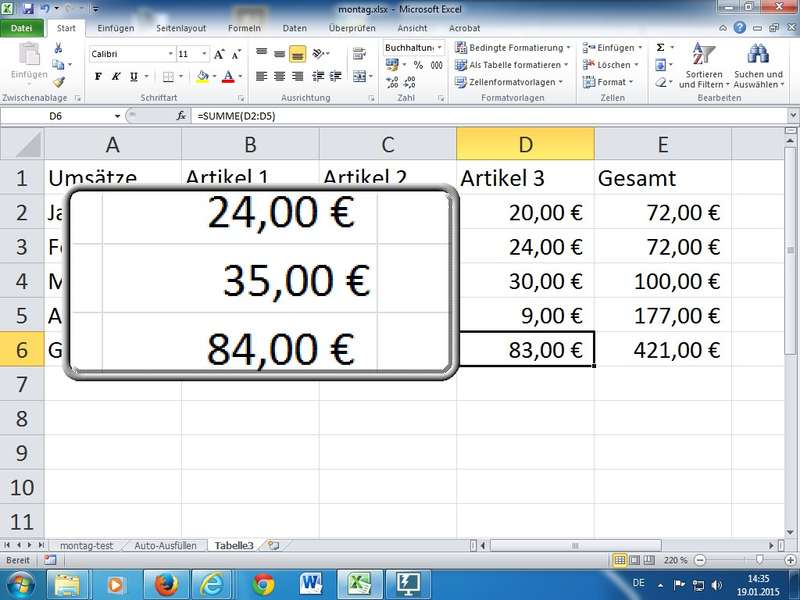Select cell E6 showing 421,00 €
This screenshot has width=800, height=600.
[x=662, y=350]
